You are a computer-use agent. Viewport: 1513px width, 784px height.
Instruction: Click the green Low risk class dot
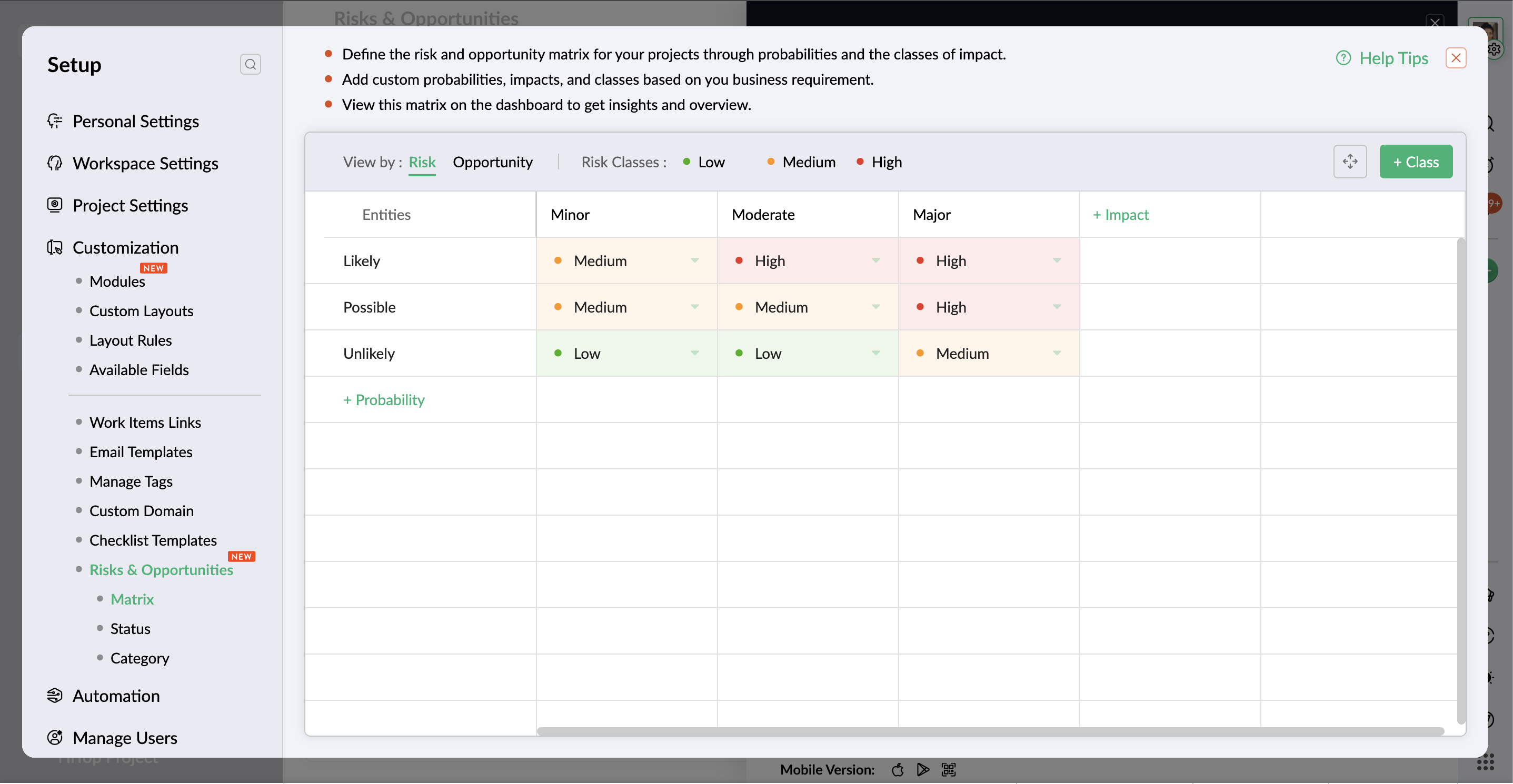tap(686, 162)
